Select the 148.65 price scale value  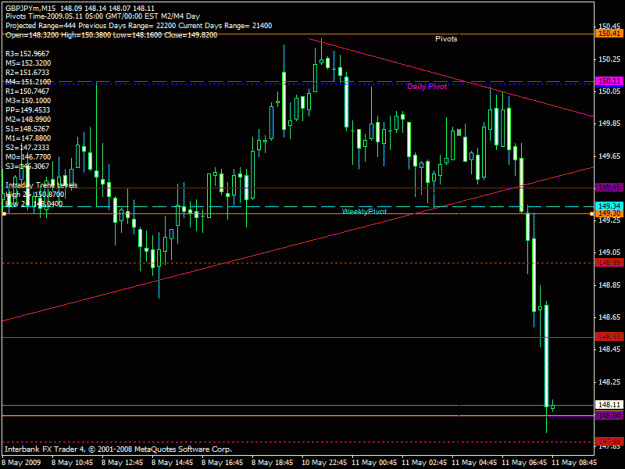tap(609, 317)
